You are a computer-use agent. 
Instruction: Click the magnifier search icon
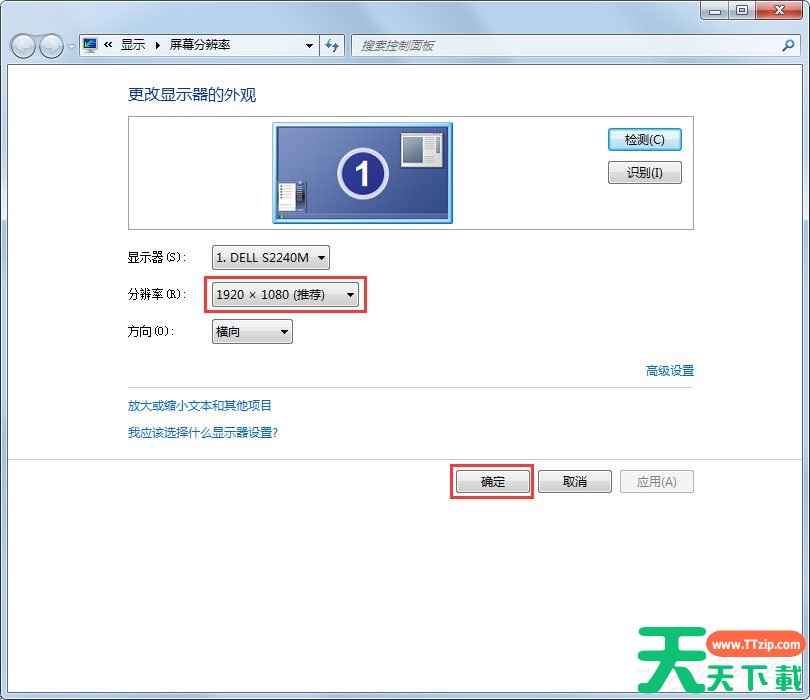788,45
